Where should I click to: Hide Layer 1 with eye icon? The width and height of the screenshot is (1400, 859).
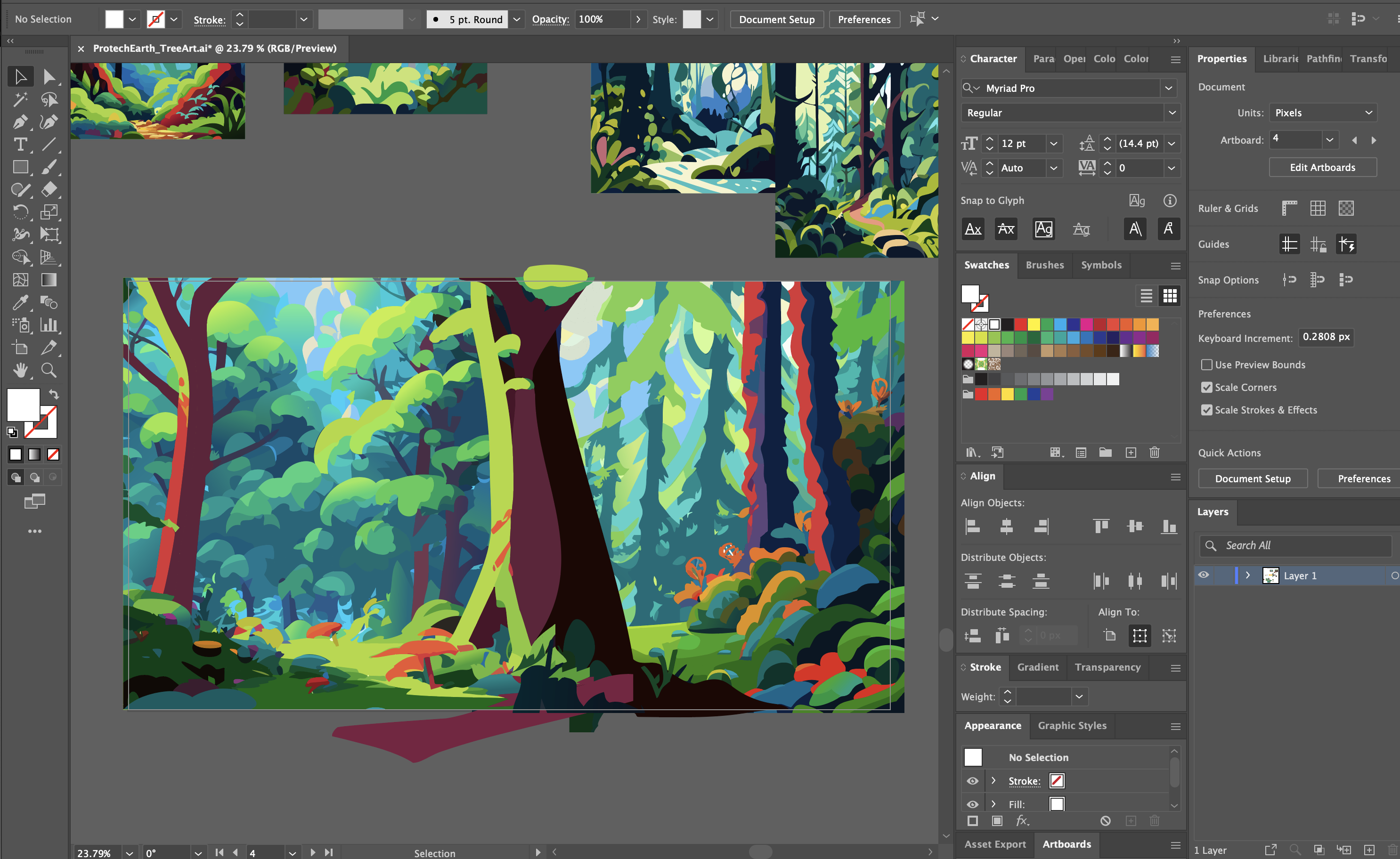(x=1204, y=575)
